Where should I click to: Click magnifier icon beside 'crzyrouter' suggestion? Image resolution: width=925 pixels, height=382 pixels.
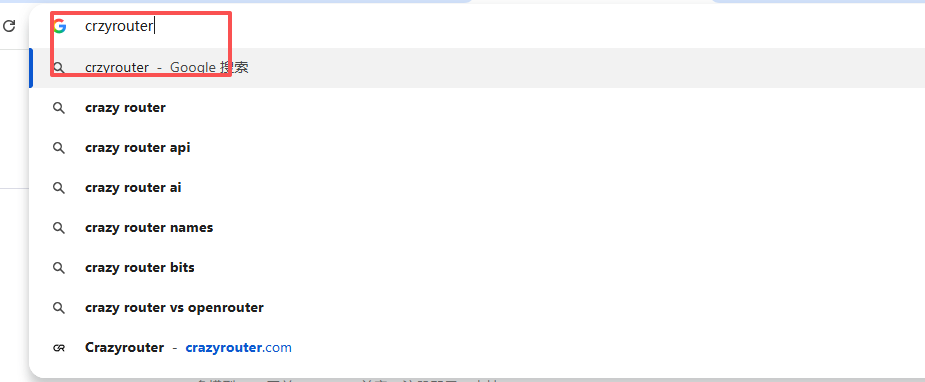coord(58,68)
